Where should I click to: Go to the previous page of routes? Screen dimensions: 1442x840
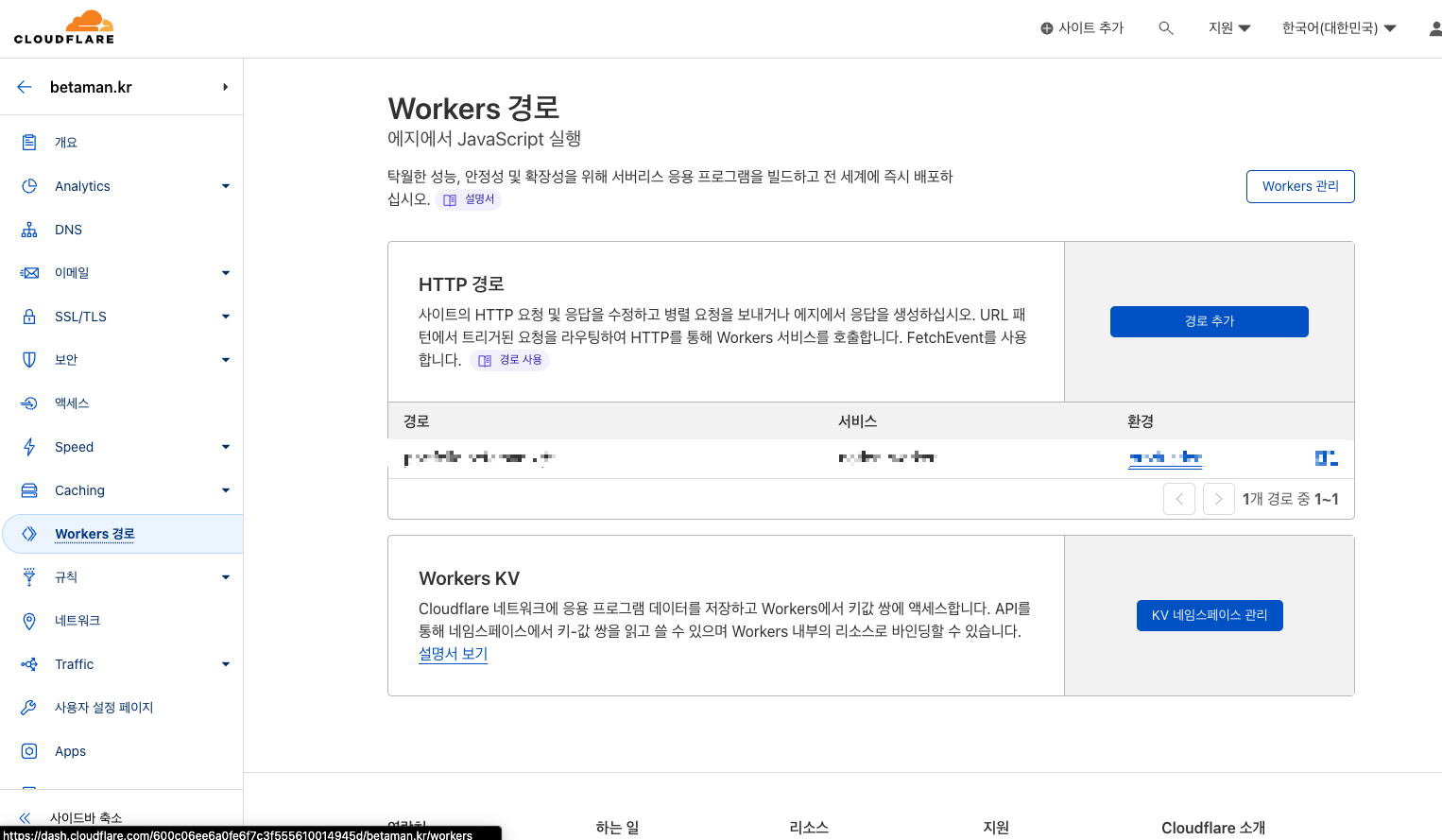[x=1179, y=499]
